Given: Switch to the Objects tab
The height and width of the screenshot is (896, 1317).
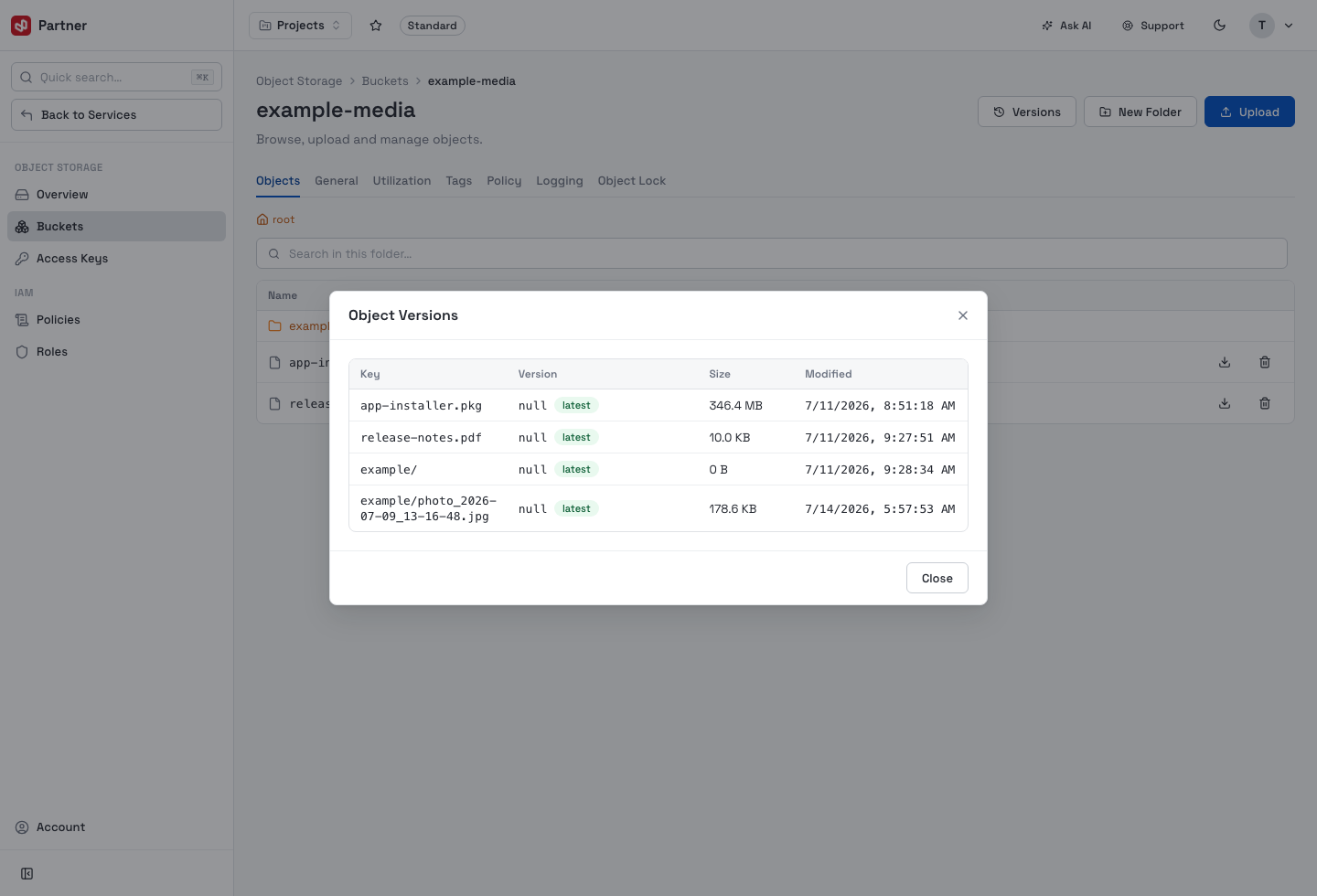Looking at the screenshot, I should click(x=278, y=181).
